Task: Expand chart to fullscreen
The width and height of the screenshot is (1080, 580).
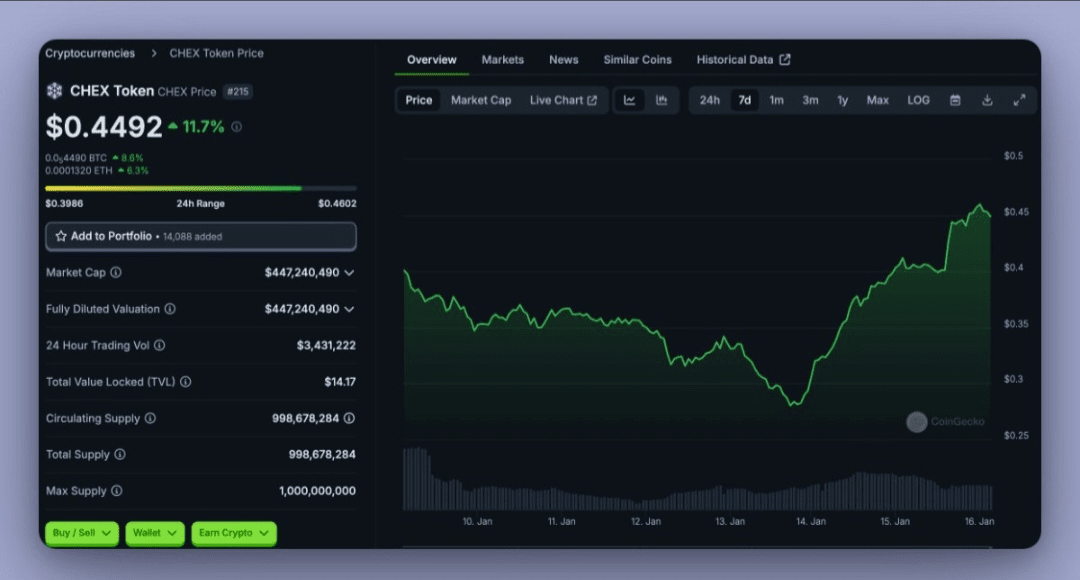Action: point(1019,101)
